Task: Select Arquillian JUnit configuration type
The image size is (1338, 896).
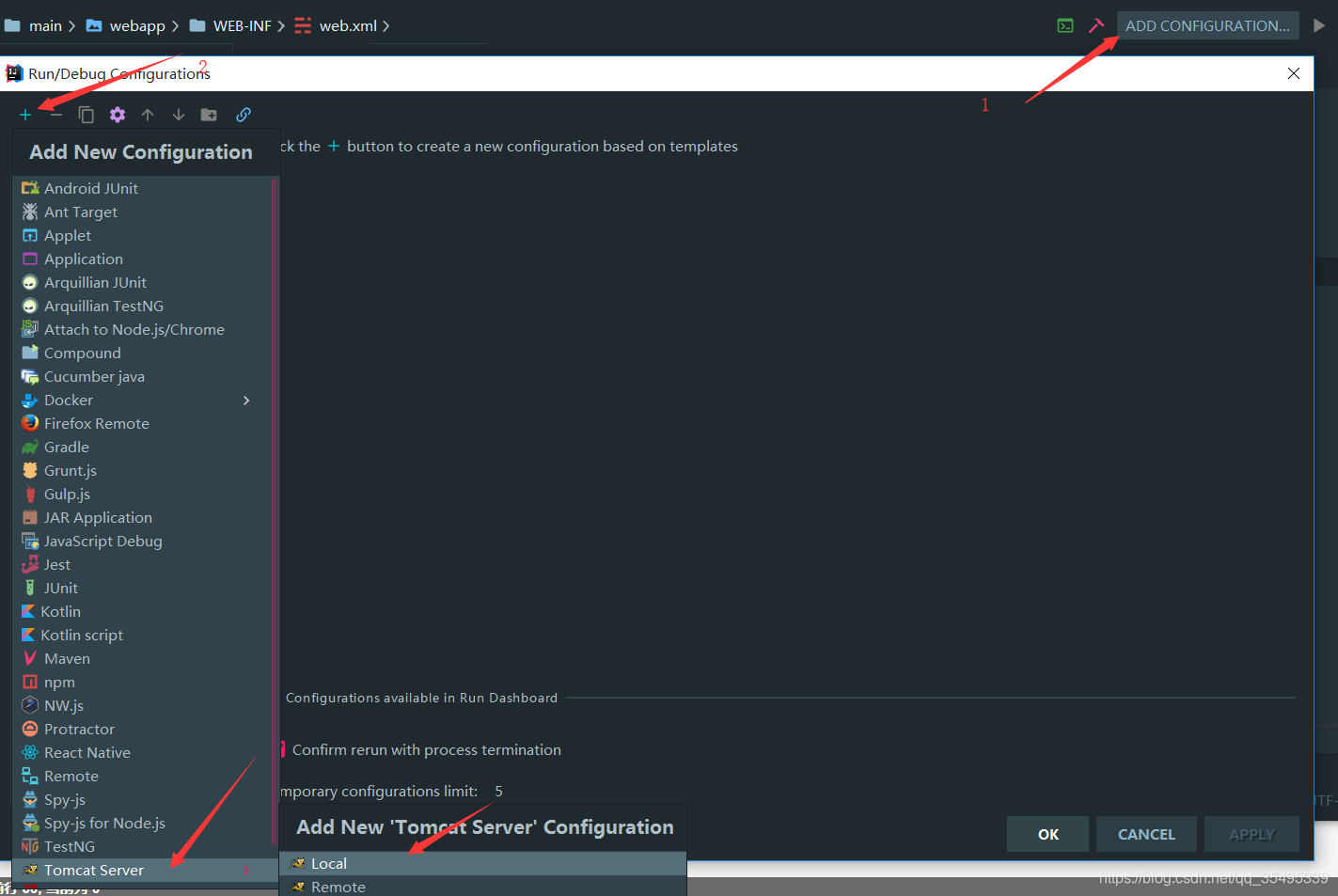Action: [x=141, y=282]
